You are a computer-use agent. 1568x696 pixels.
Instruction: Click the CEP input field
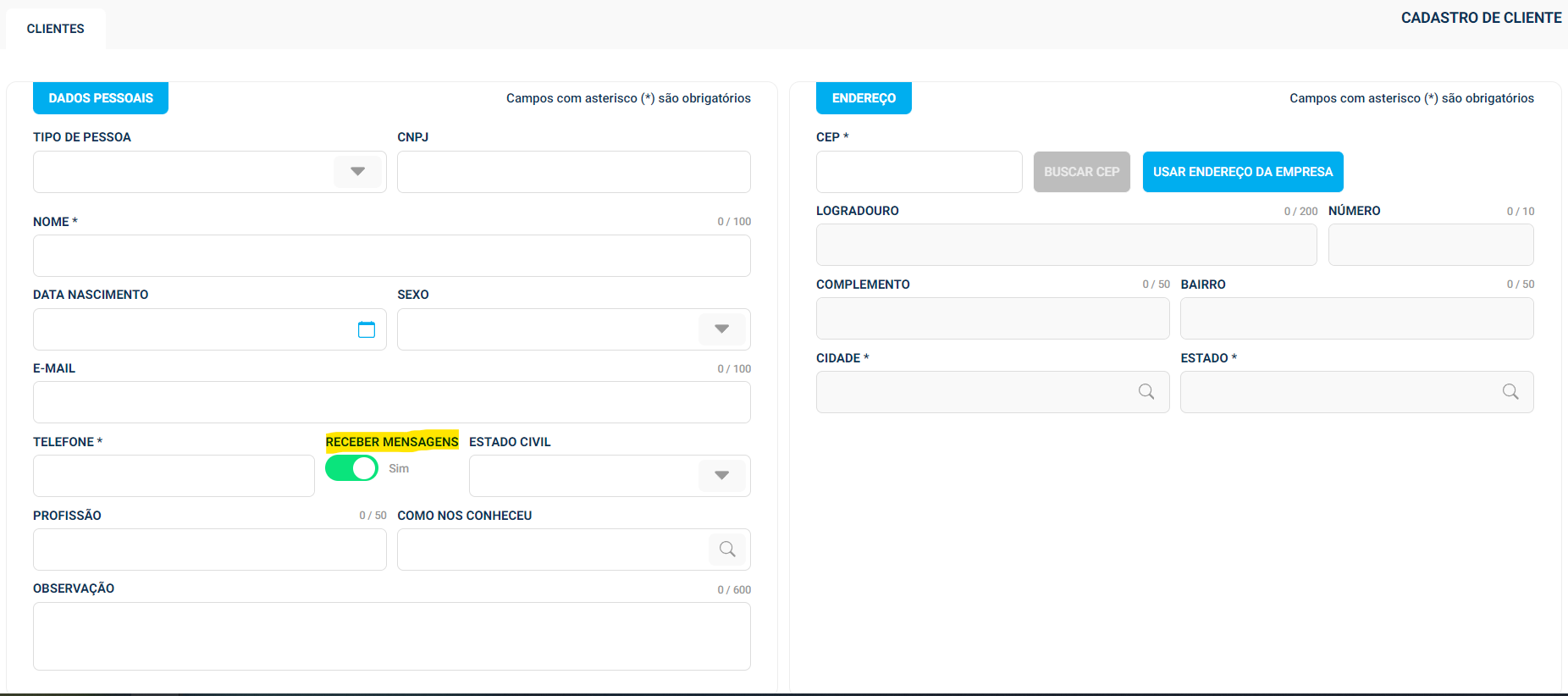919,172
